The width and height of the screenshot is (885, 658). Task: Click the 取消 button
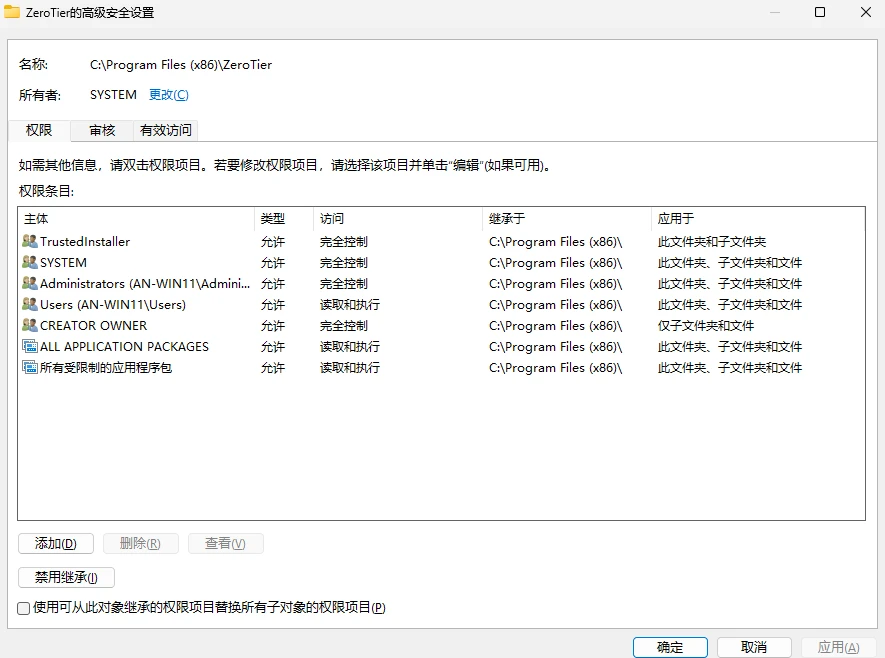754,647
